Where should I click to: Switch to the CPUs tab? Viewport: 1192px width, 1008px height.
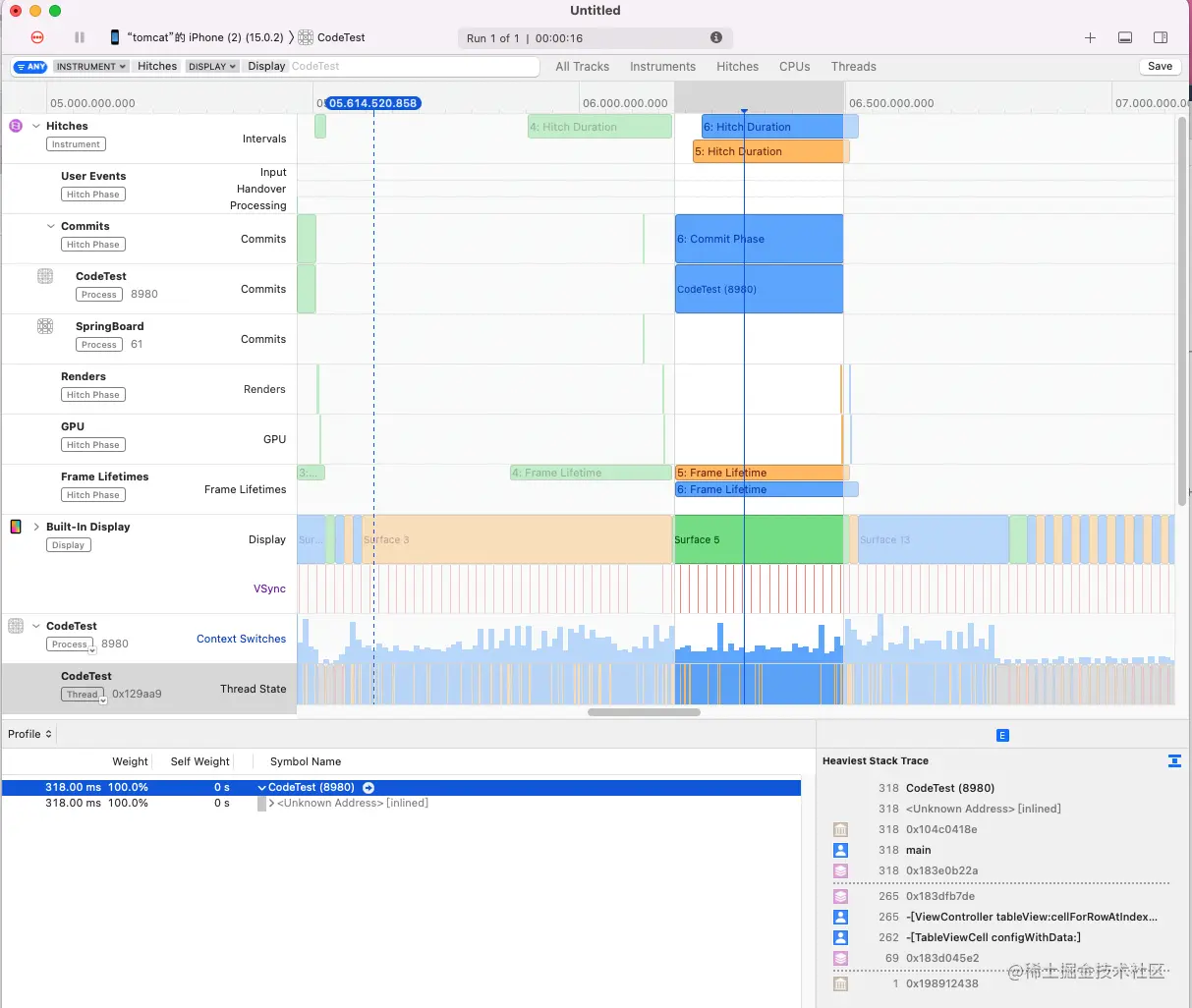pos(794,67)
